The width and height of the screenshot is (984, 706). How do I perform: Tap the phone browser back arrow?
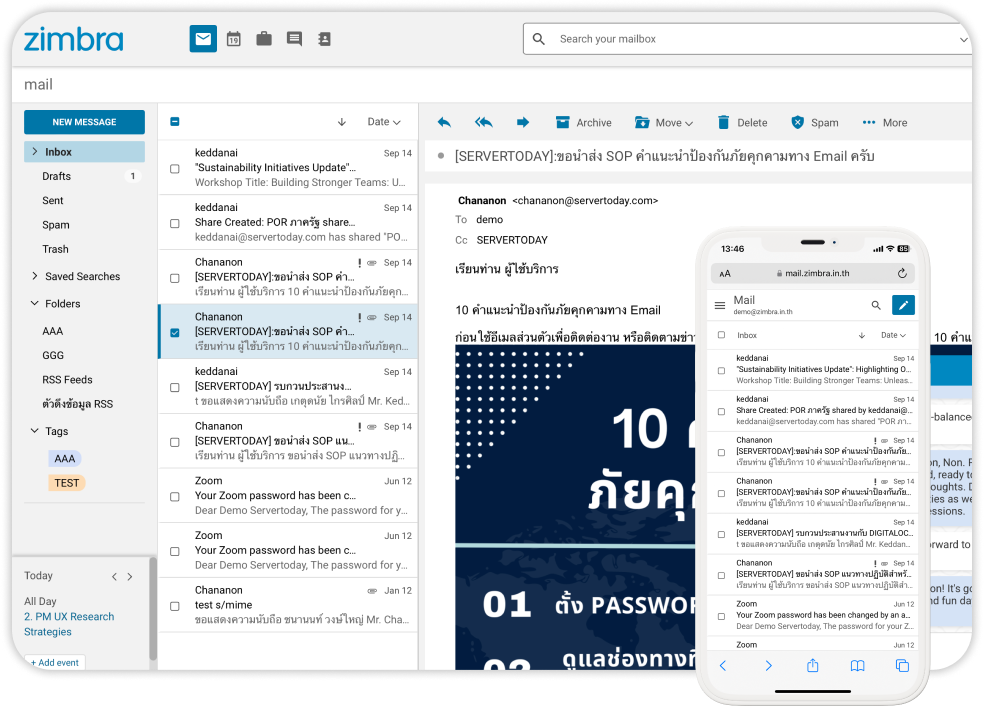click(723, 666)
